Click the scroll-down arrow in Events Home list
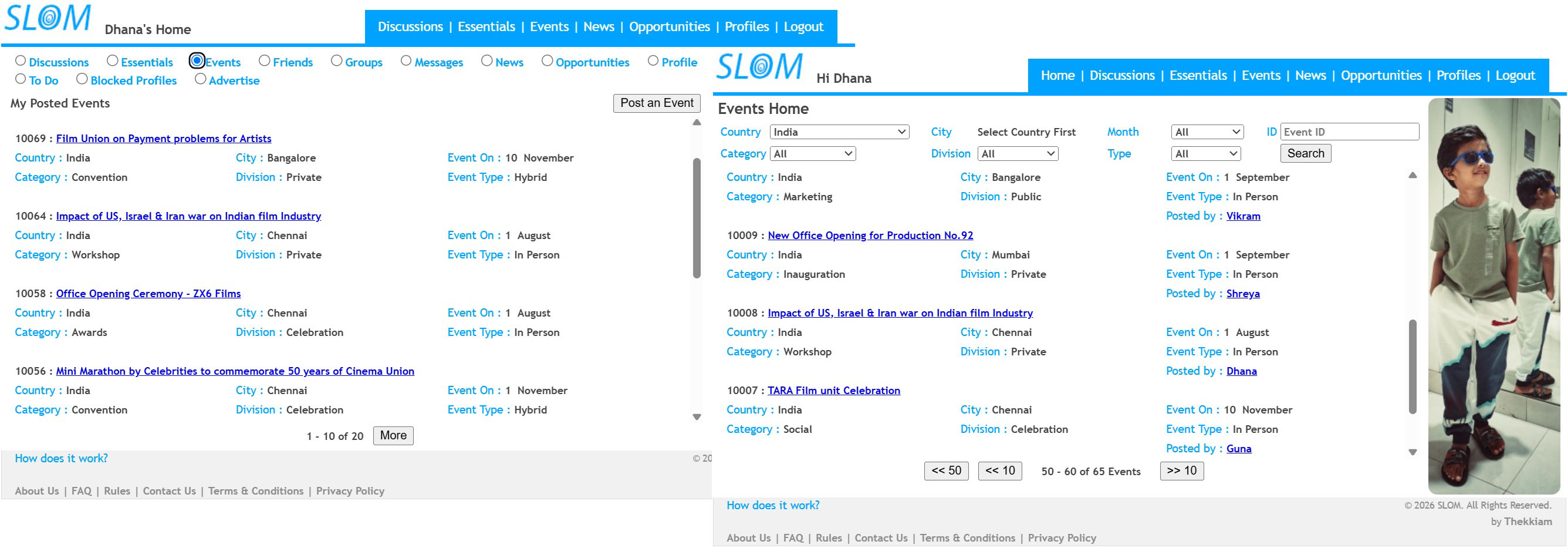This screenshot has width=1568, height=548. click(x=1412, y=452)
